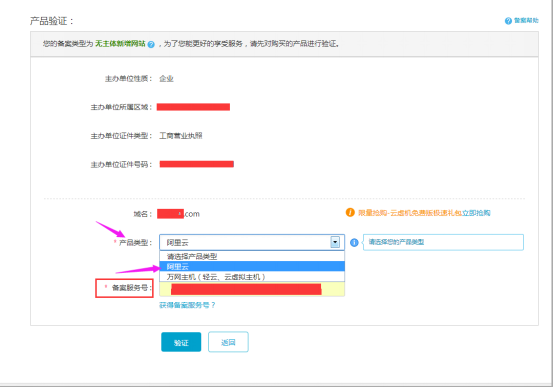Choose the highlighted 阿里云 option
This screenshot has width=553, height=388.
coord(252,266)
